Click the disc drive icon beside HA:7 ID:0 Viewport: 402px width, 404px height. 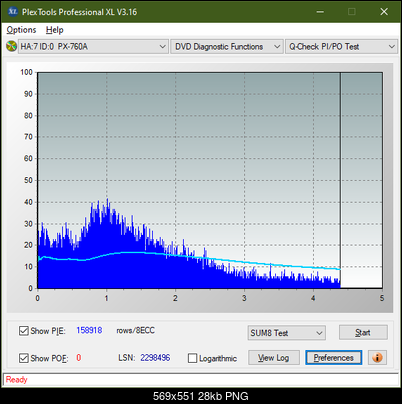click(11, 46)
